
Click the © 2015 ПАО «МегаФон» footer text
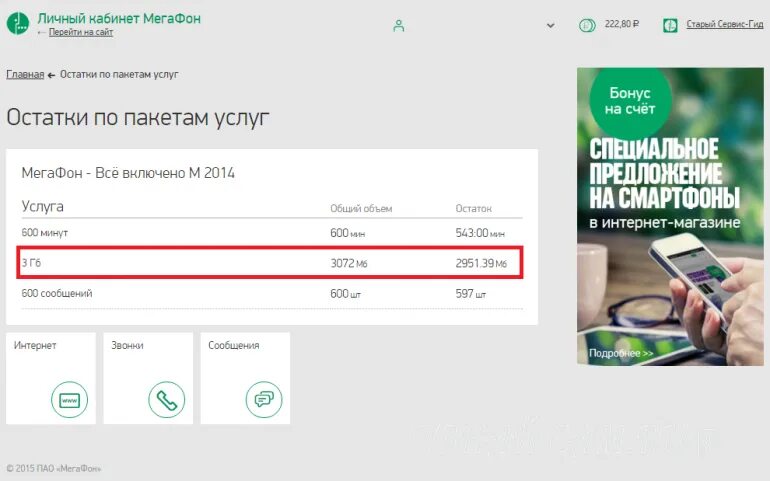(x=54, y=468)
